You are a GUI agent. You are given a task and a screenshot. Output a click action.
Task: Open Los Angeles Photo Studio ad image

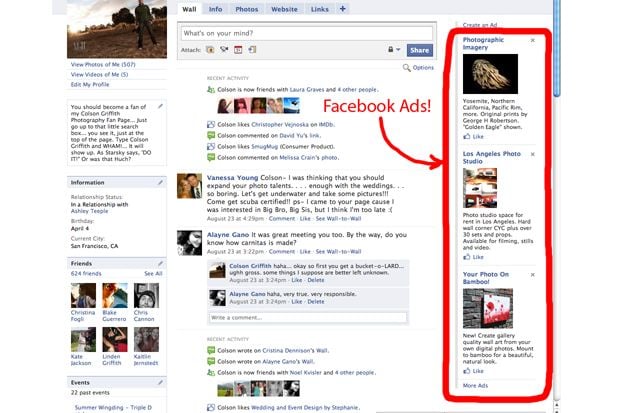[480, 188]
